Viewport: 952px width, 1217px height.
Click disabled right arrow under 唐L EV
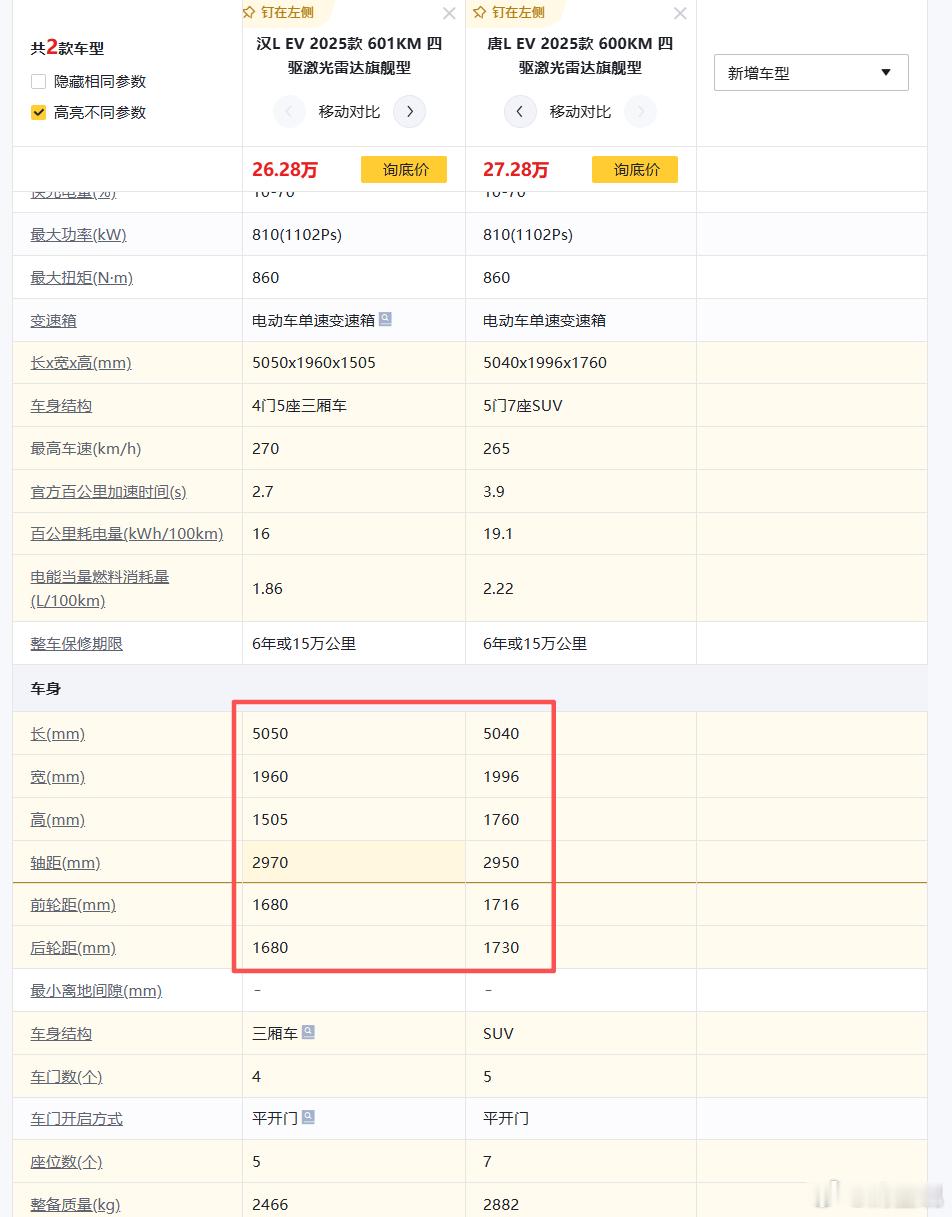pyautogui.click(x=641, y=111)
